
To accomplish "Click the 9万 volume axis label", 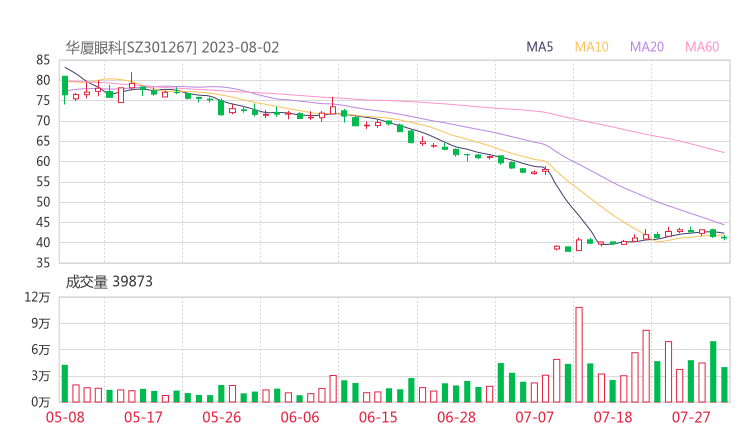I will 41,323.
